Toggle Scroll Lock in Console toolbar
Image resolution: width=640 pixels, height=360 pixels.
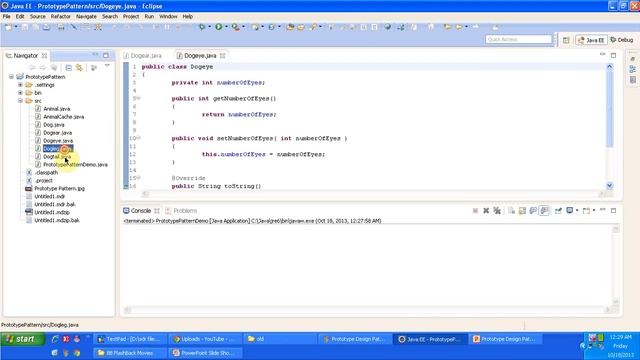pyautogui.click(x=522, y=211)
